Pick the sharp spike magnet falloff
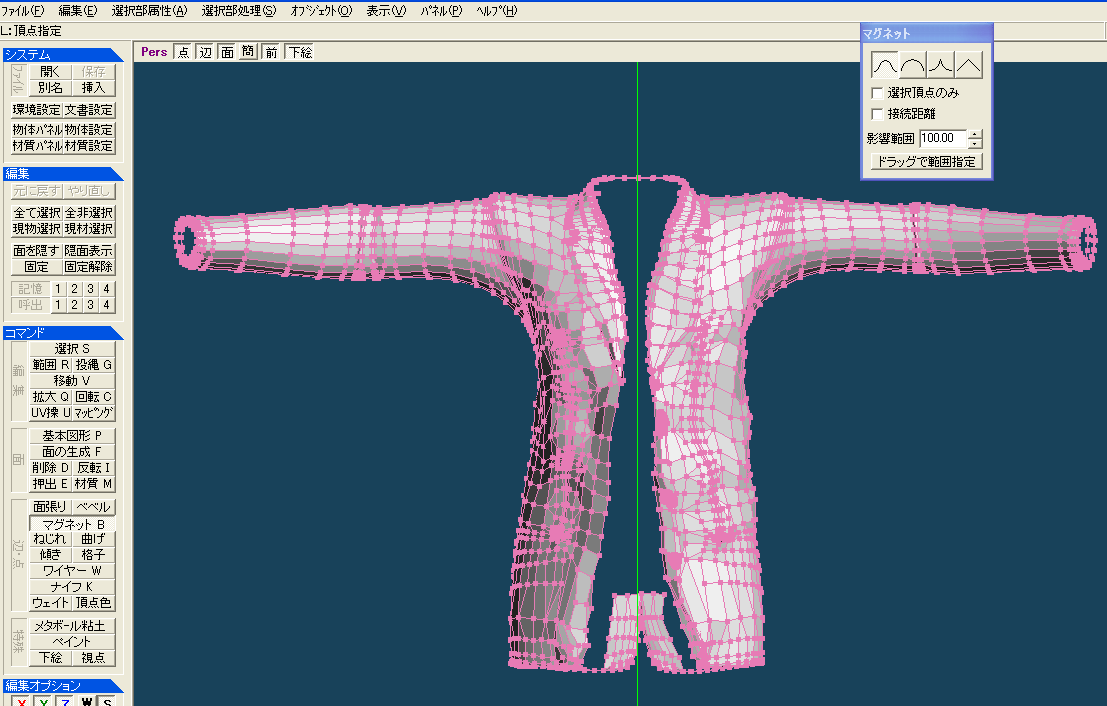Image resolution: width=1107 pixels, height=706 pixels. pos(941,65)
